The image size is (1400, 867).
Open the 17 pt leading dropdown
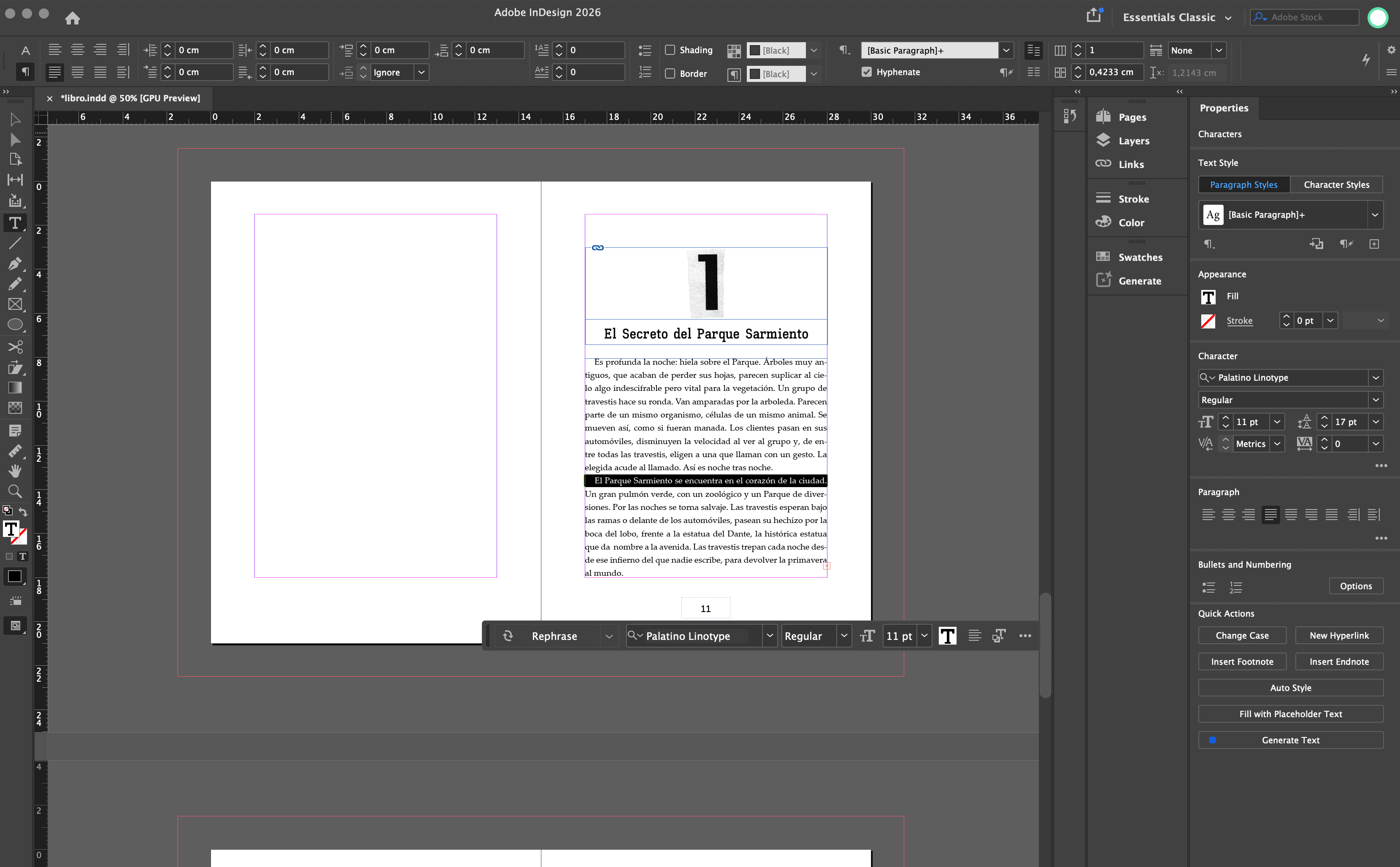(1376, 421)
